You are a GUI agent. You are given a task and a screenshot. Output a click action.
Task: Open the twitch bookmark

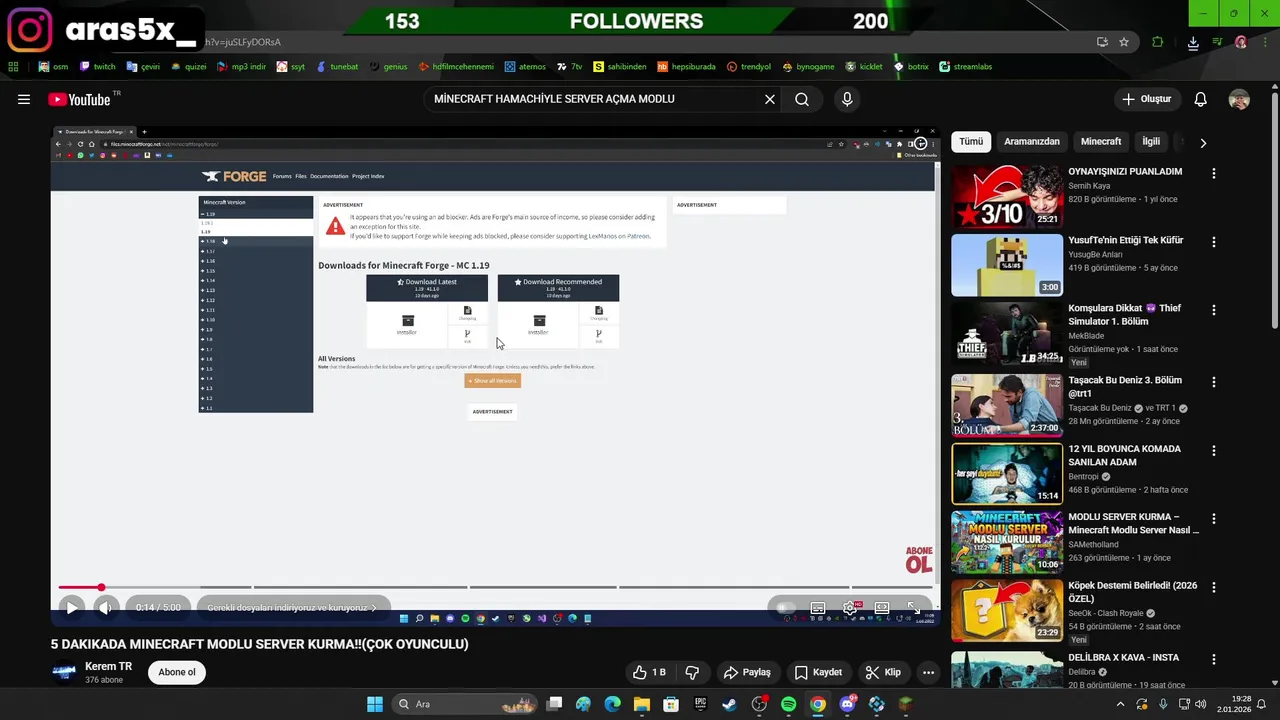click(x=97, y=67)
